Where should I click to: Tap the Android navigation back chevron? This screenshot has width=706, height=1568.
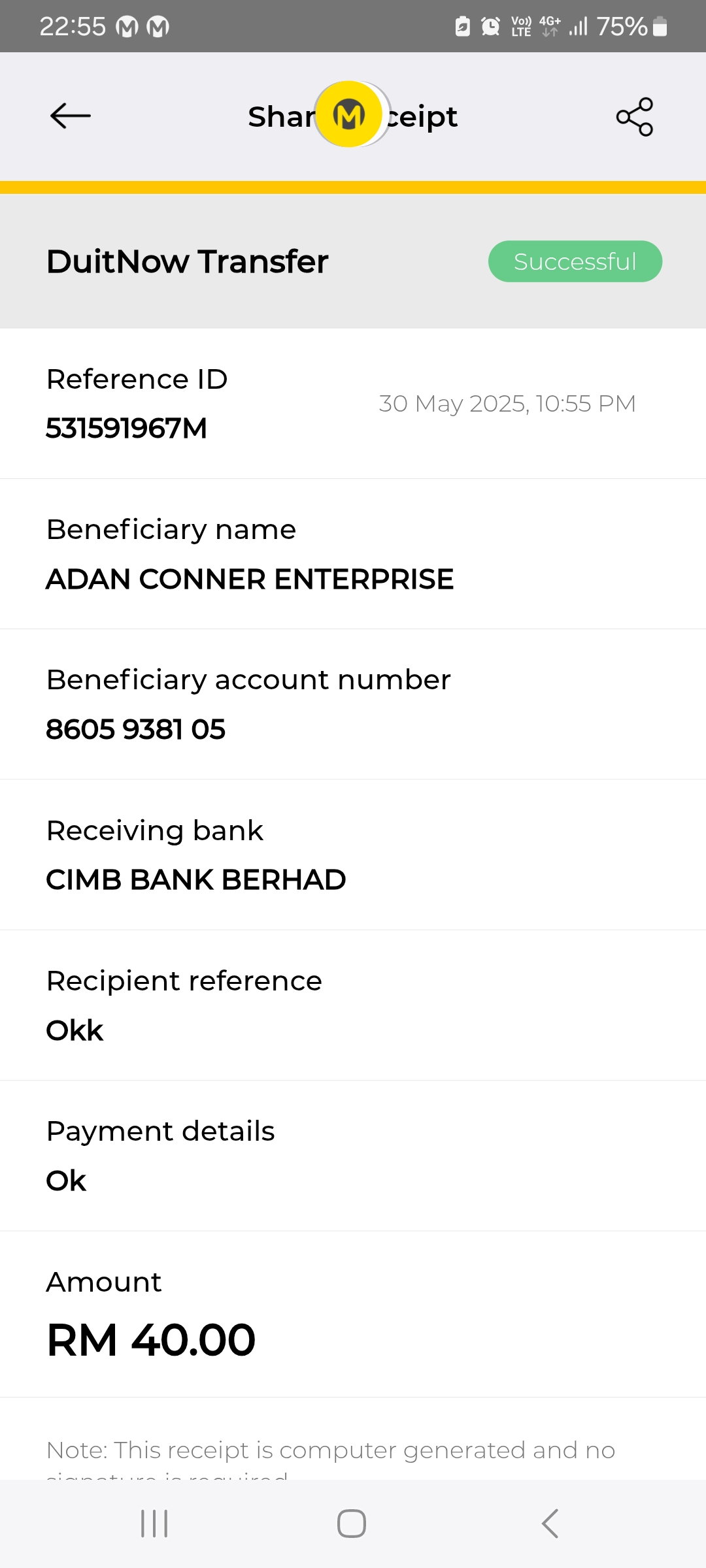coord(550,1524)
